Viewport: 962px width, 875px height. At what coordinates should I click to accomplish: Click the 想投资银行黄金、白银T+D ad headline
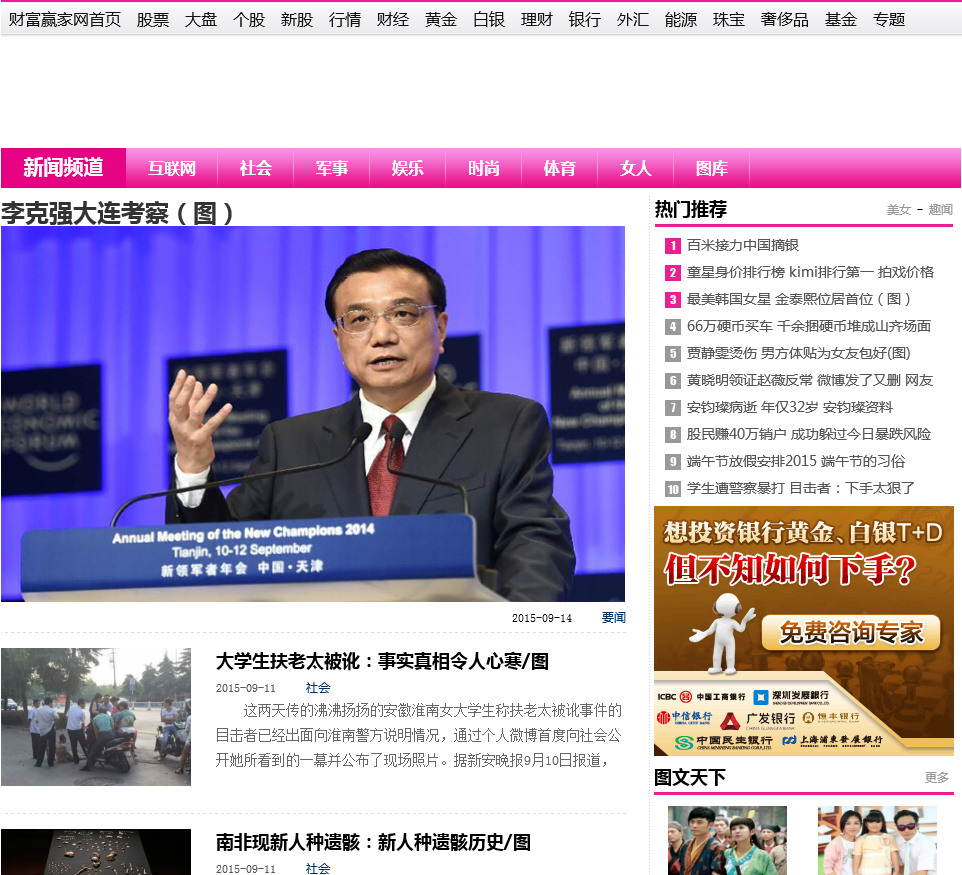click(802, 533)
